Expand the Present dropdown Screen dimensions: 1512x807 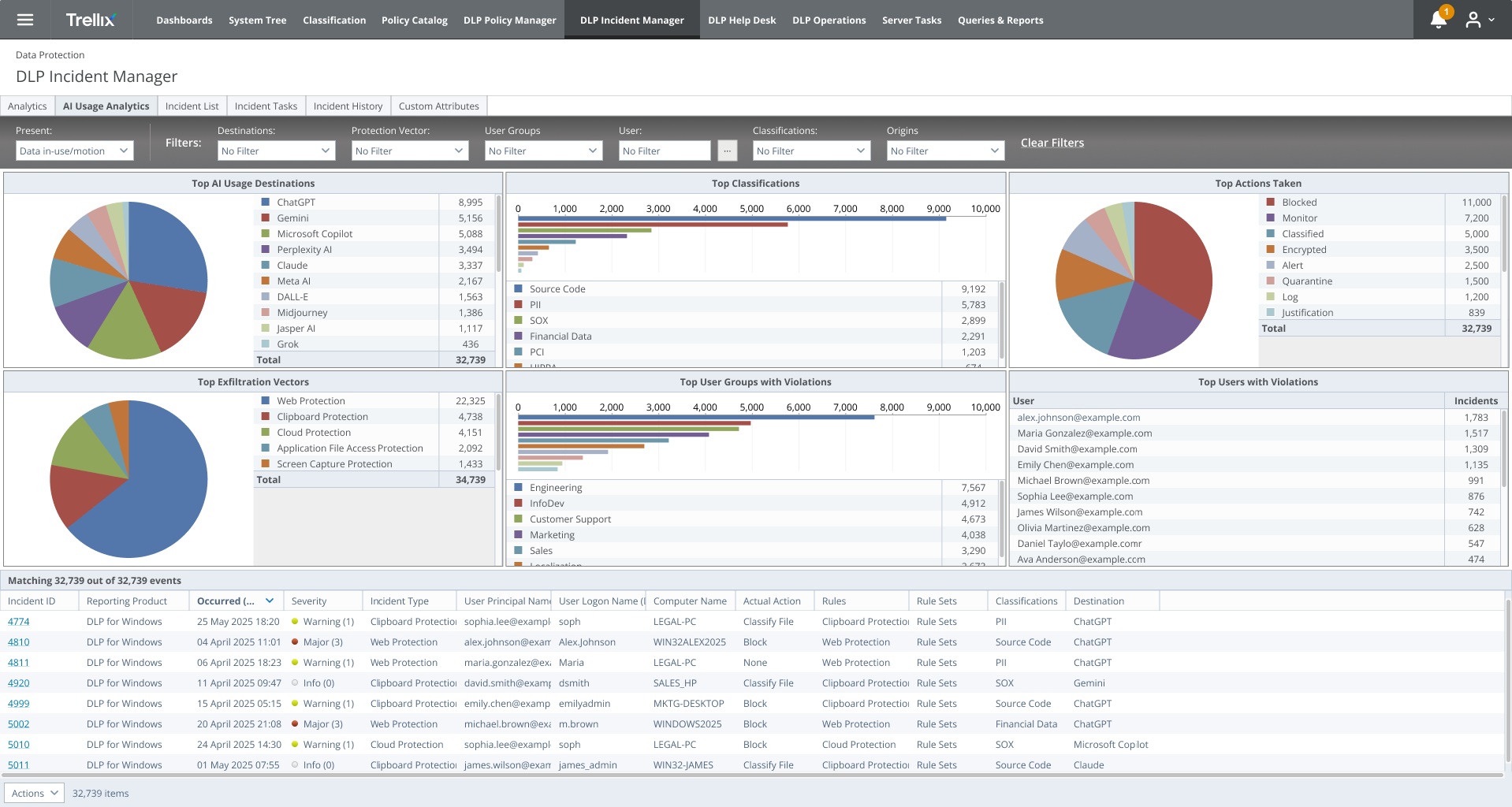[74, 151]
